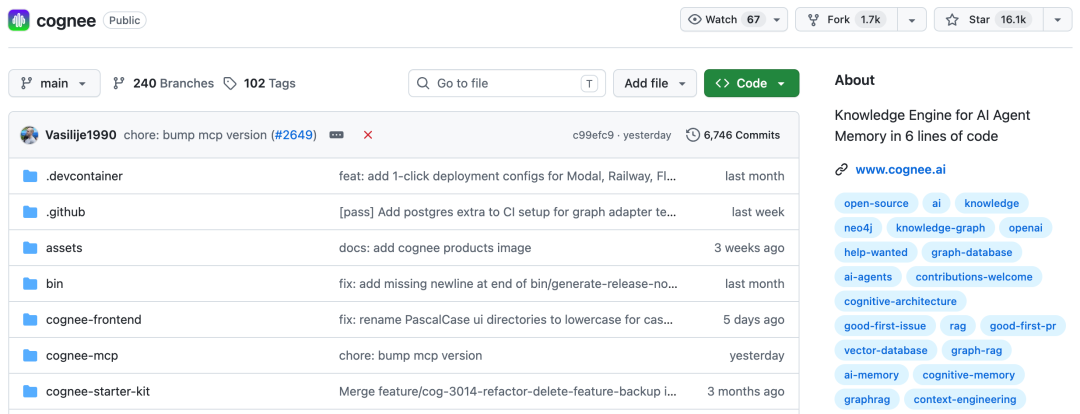Click the branches icon showing 240 Branches
Screen dimensions: 1080x414
119,83
